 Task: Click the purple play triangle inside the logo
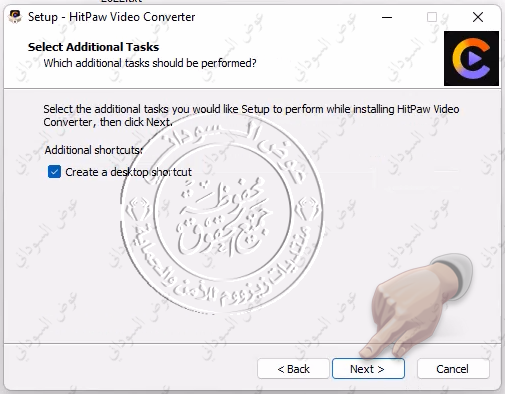475,59
